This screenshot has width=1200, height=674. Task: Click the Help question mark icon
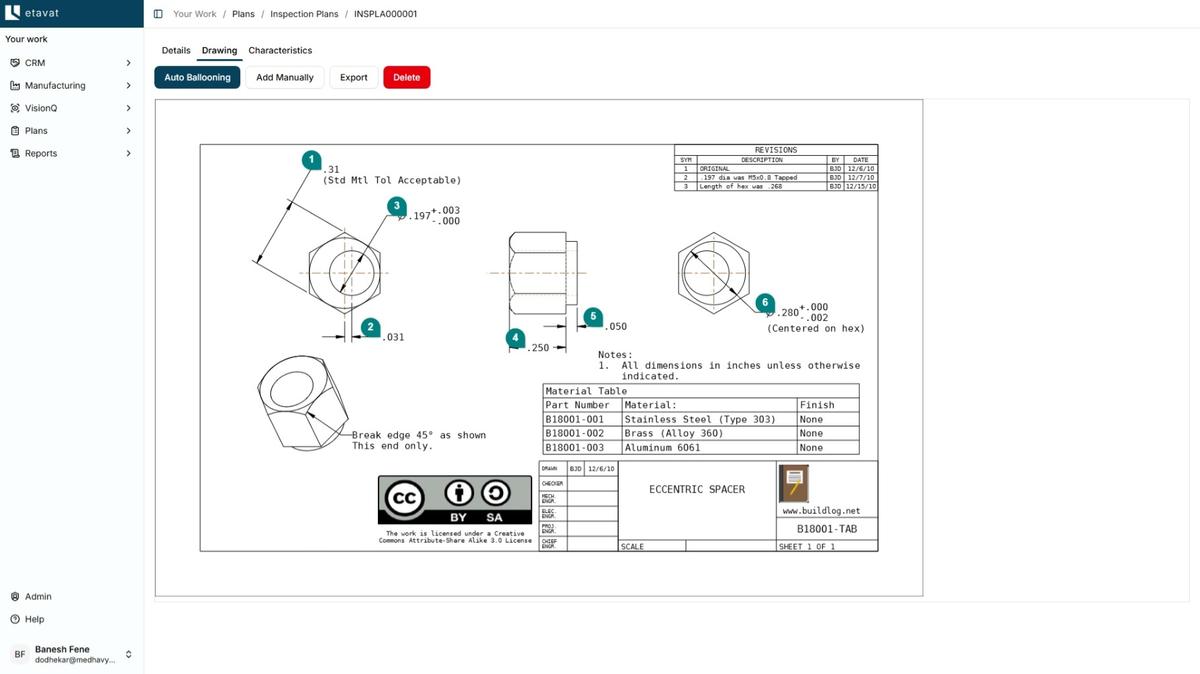point(14,619)
